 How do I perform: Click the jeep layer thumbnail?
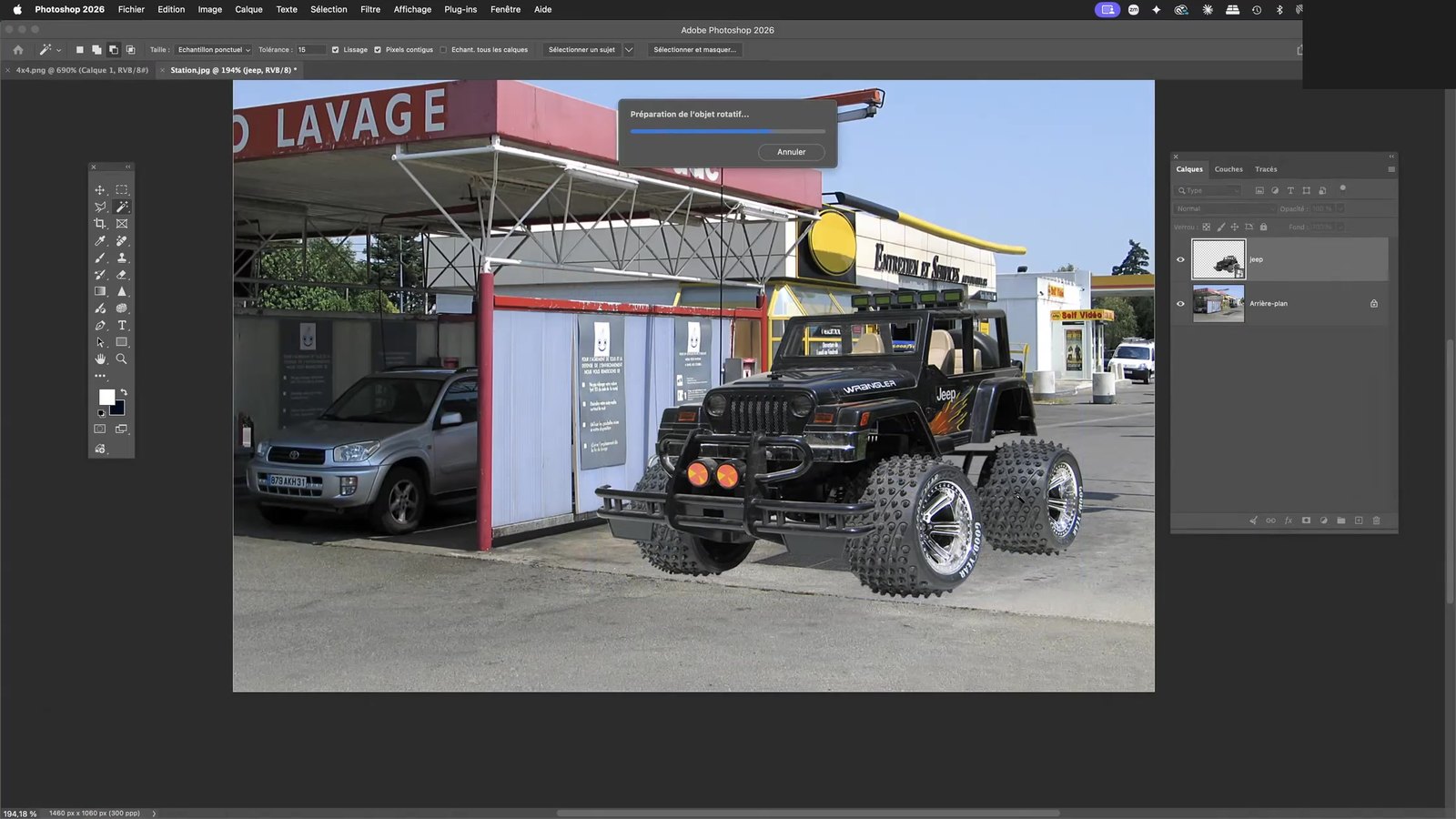tap(1218, 259)
